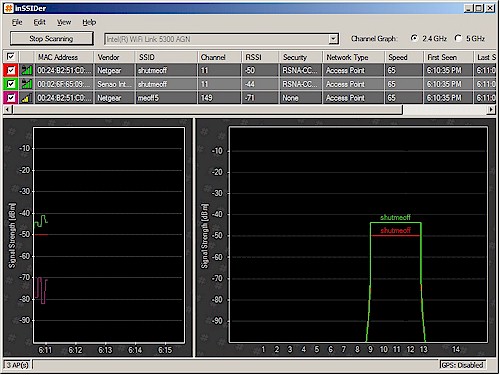Open the View menu
500x375 pixels.
(x=64, y=22)
